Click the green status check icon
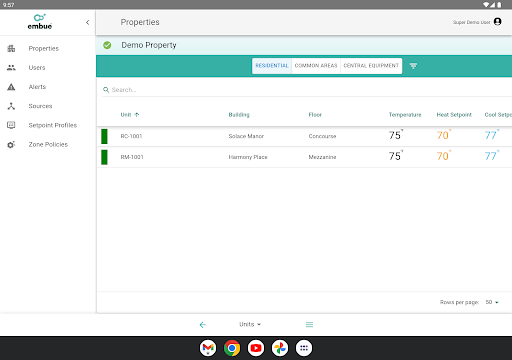Viewport: 512px width, 360px height. (107, 45)
